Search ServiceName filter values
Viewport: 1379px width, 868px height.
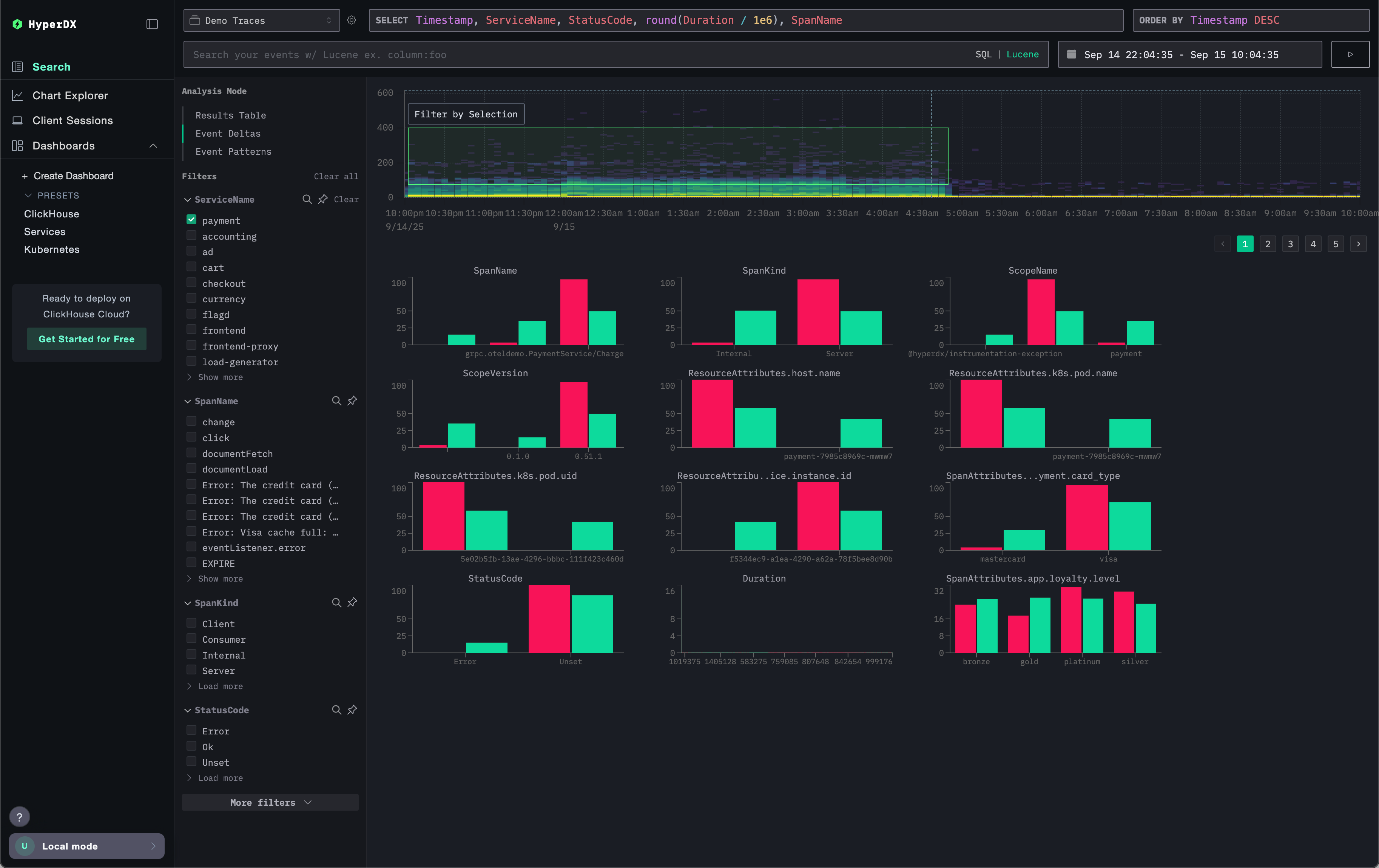point(307,199)
